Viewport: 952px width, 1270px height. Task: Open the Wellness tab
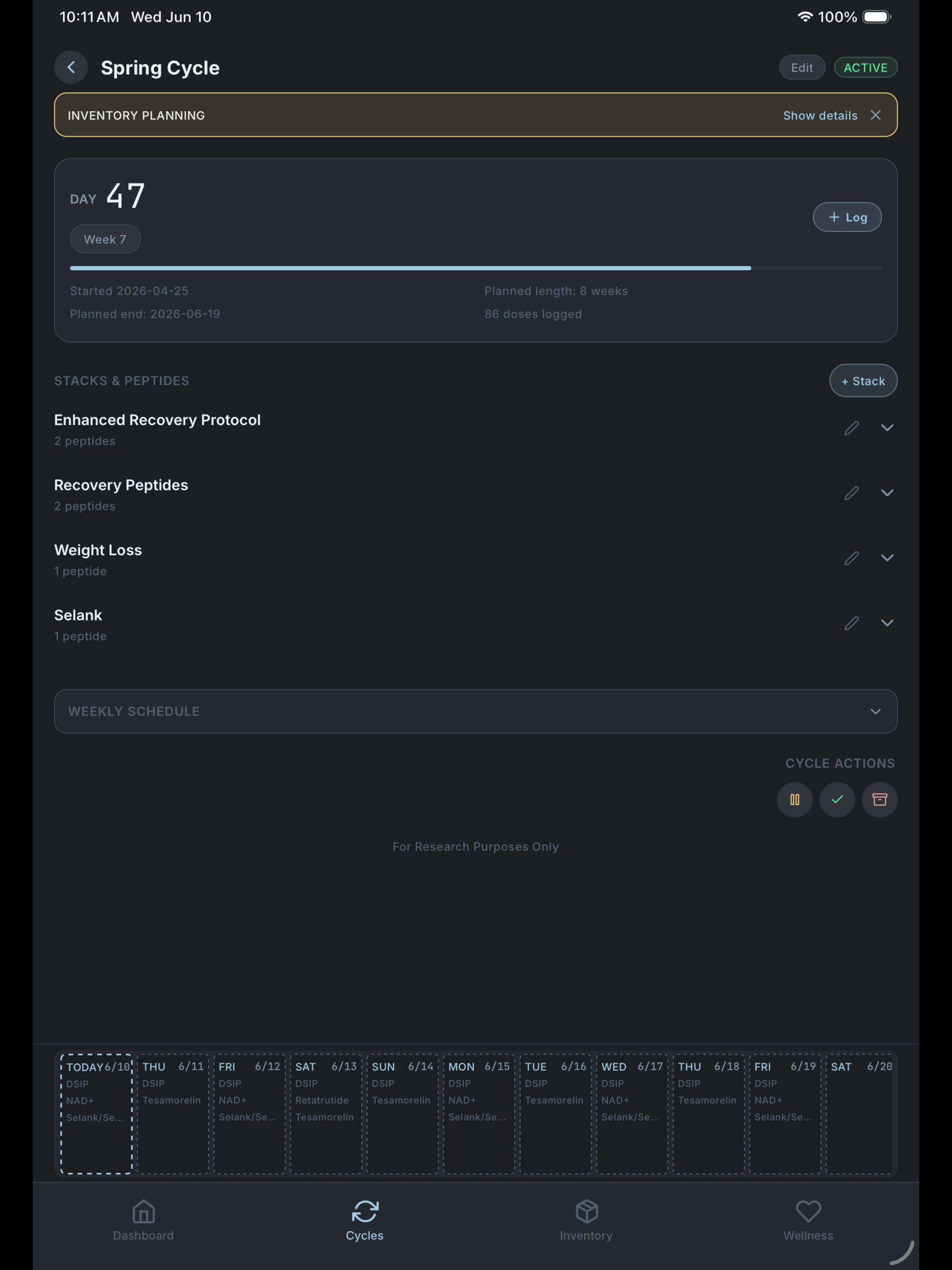pos(808,1220)
